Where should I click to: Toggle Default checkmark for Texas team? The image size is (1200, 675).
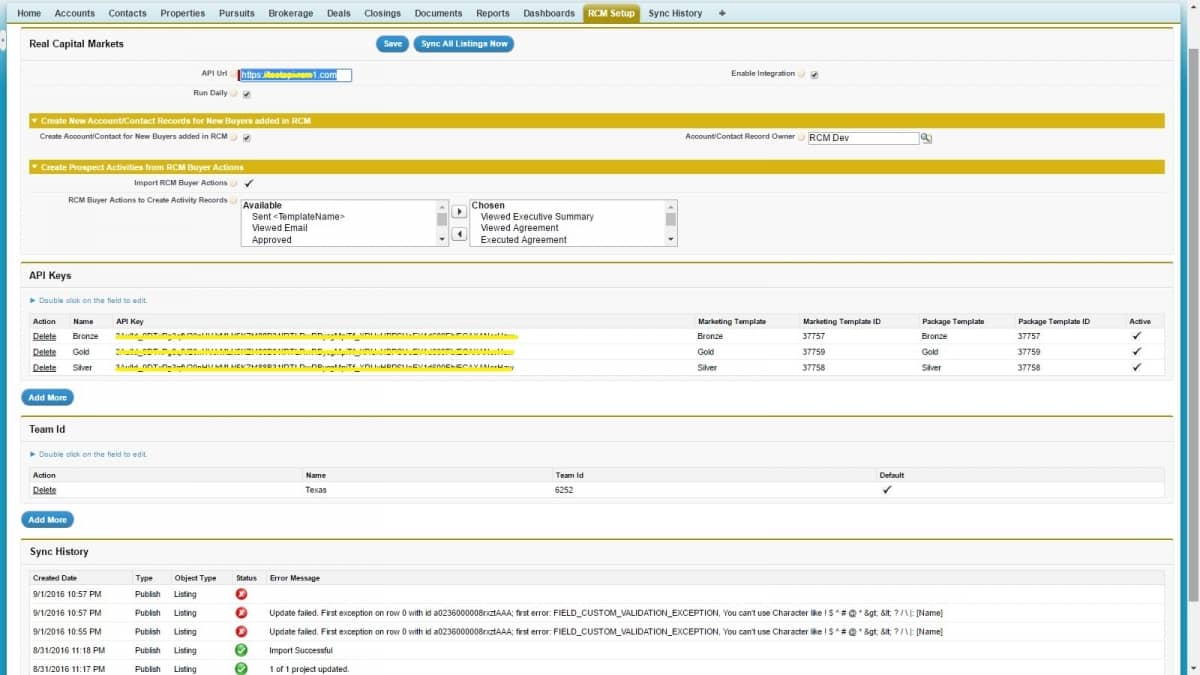click(x=886, y=490)
